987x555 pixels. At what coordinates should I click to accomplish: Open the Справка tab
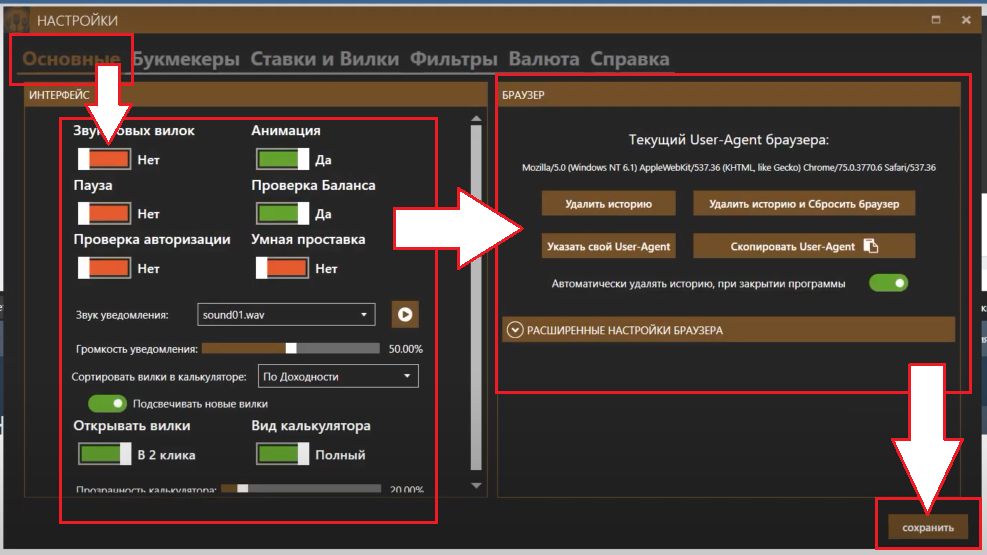[x=629, y=59]
